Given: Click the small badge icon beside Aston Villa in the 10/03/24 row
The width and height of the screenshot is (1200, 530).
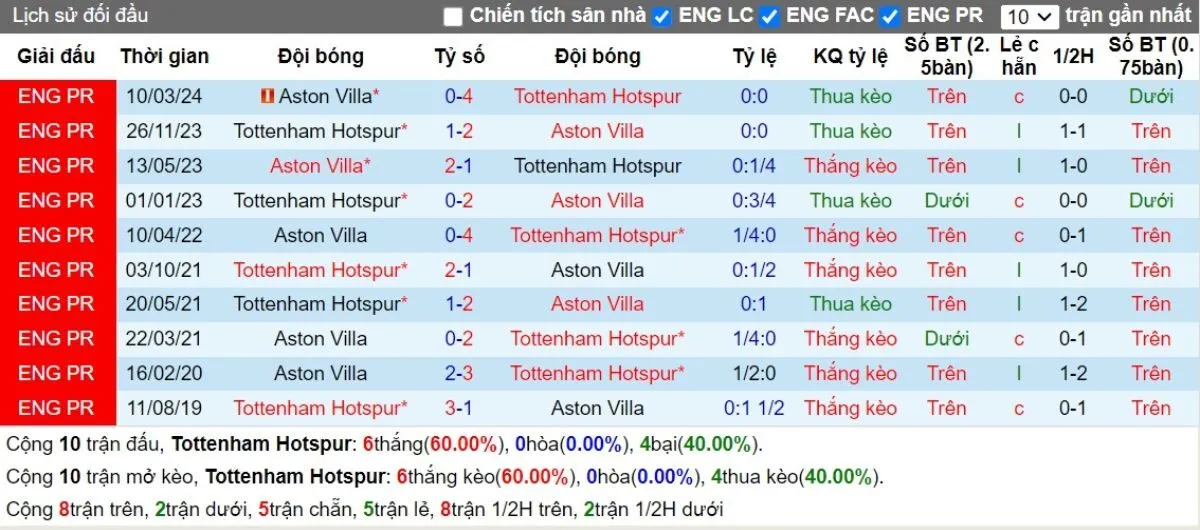Looking at the screenshot, I should click(267, 96).
